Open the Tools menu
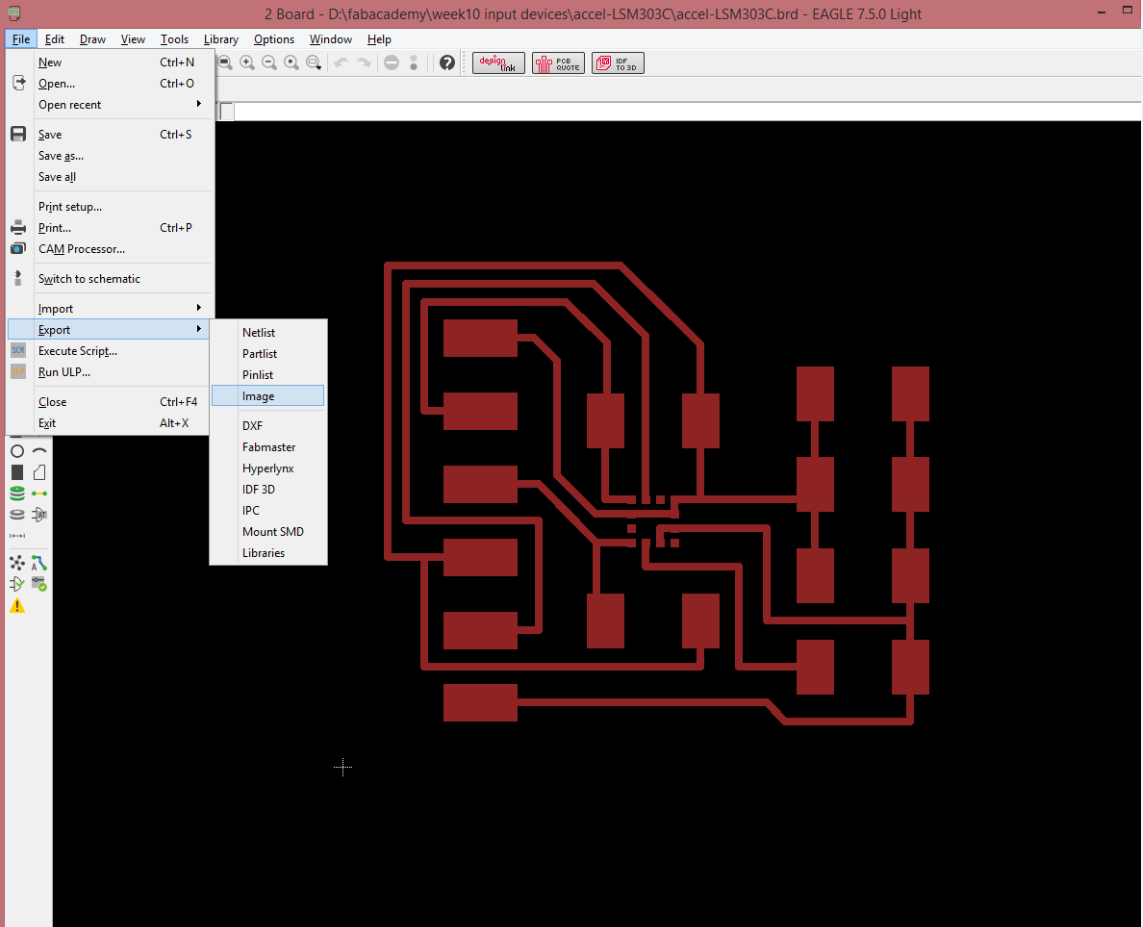The height and width of the screenshot is (927, 1143). pos(174,39)
